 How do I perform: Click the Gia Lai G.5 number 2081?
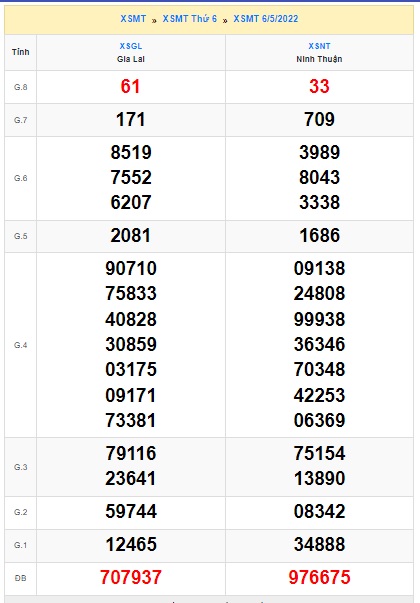point(131,235)
